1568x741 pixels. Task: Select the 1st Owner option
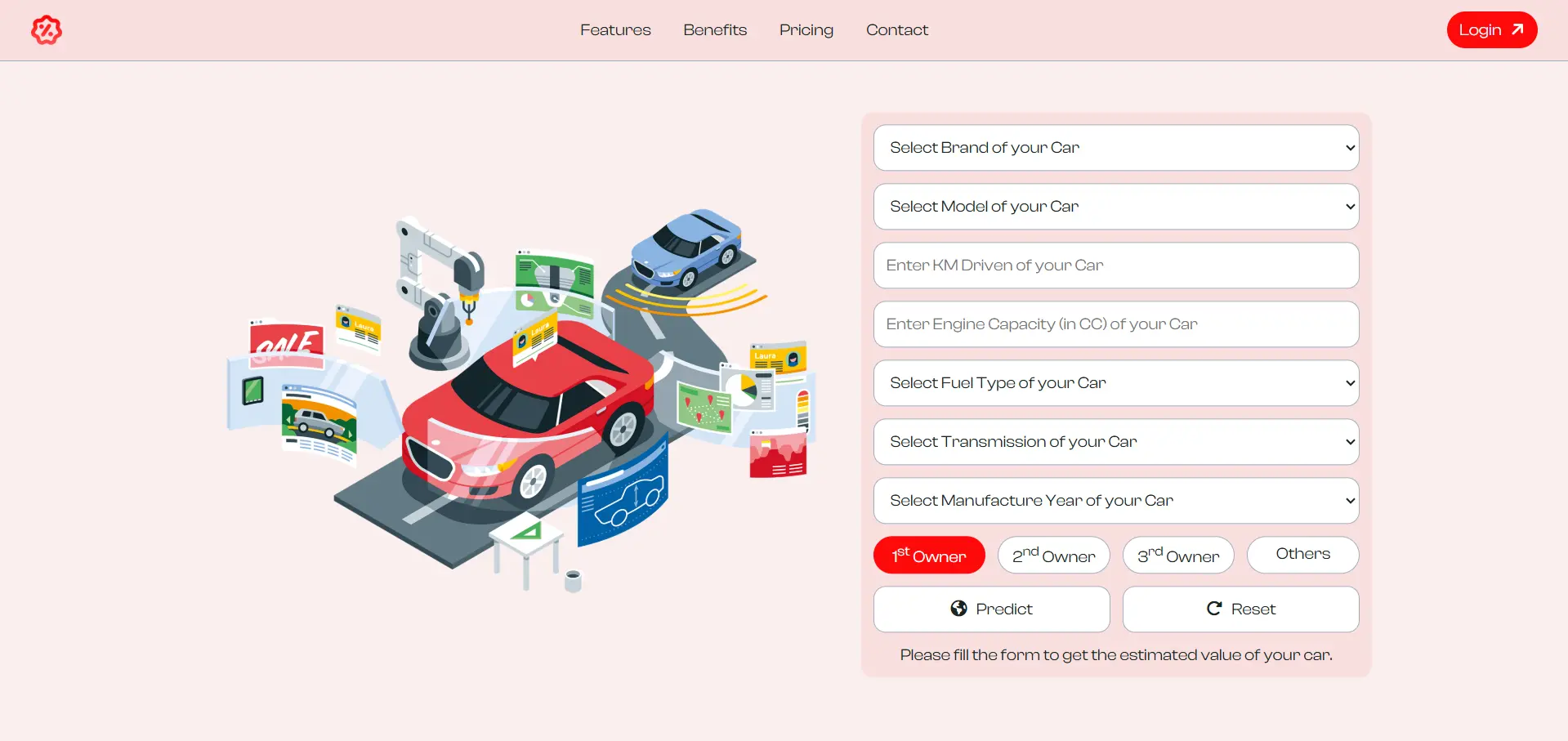point(929,556)
